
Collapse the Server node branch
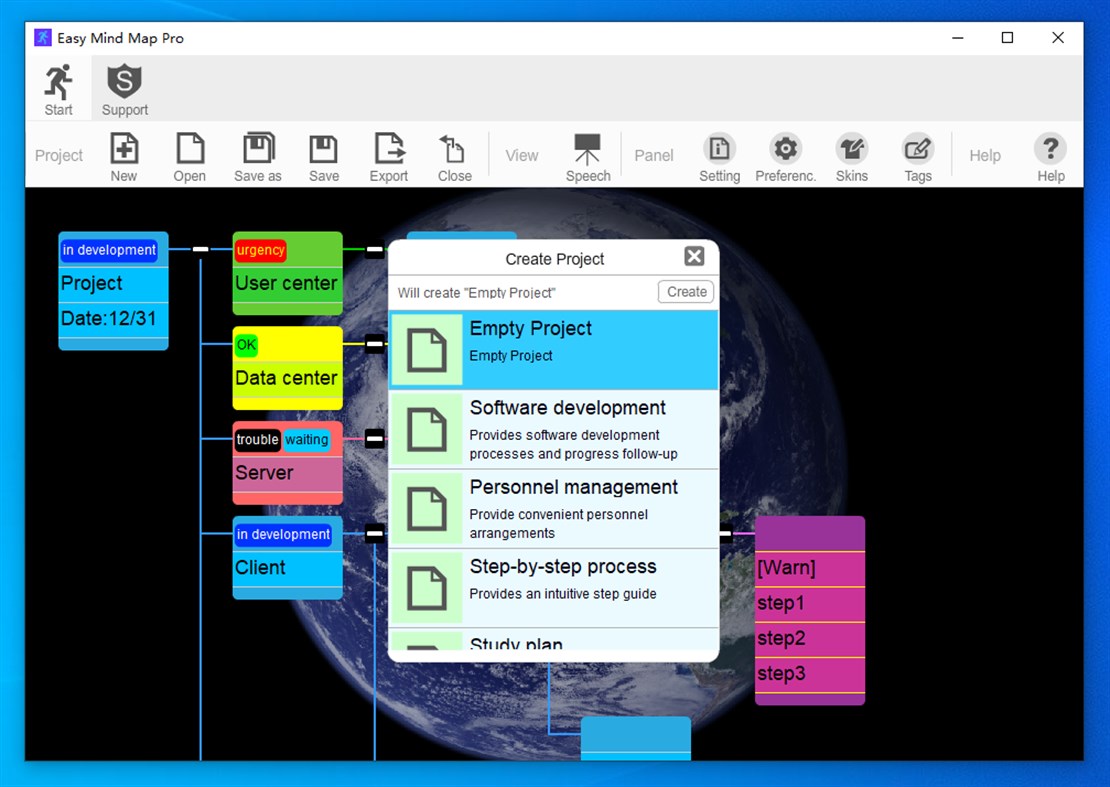pos(373,438)
